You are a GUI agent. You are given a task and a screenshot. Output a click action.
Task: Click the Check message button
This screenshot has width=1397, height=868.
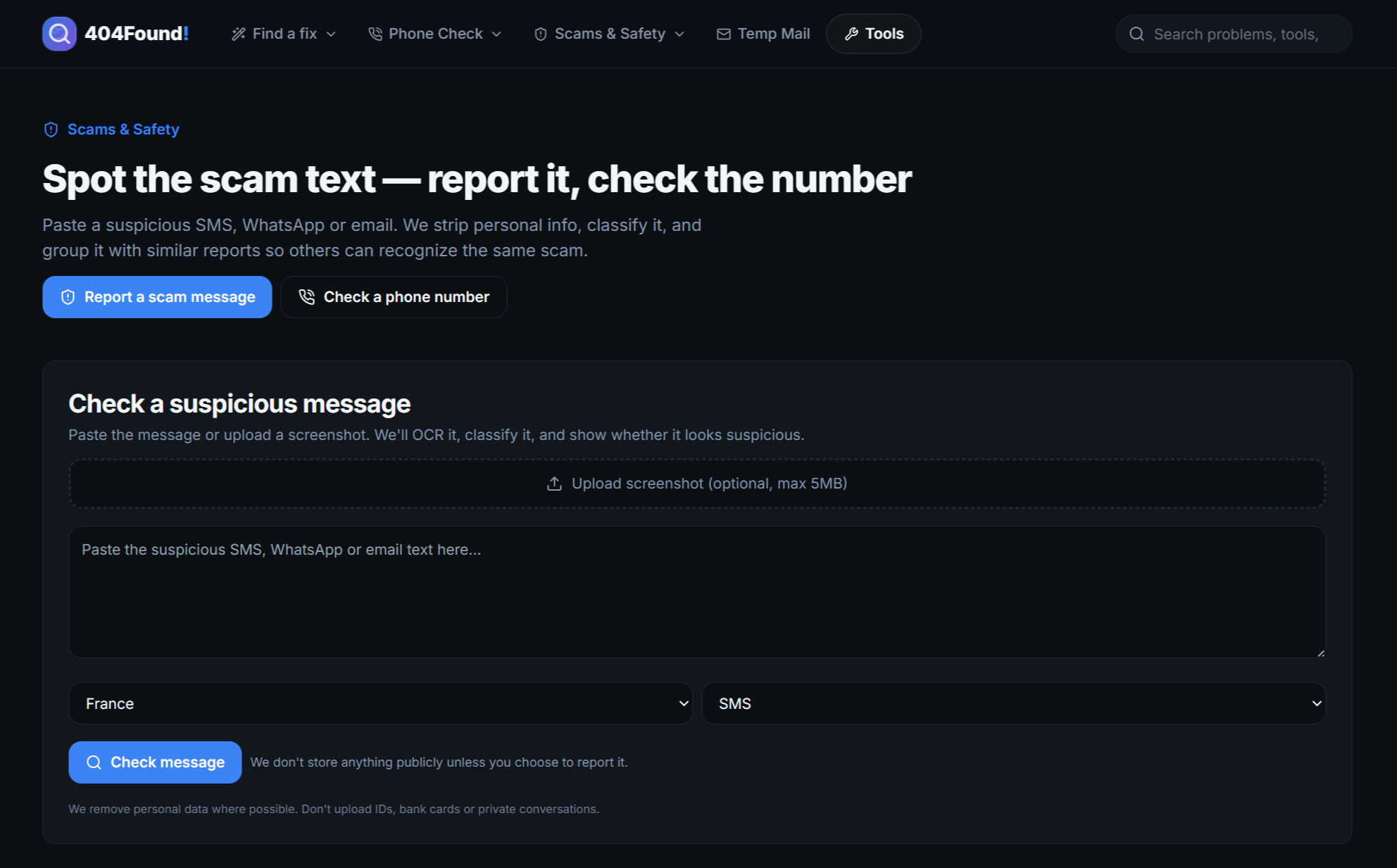click(x=155, y=762)
